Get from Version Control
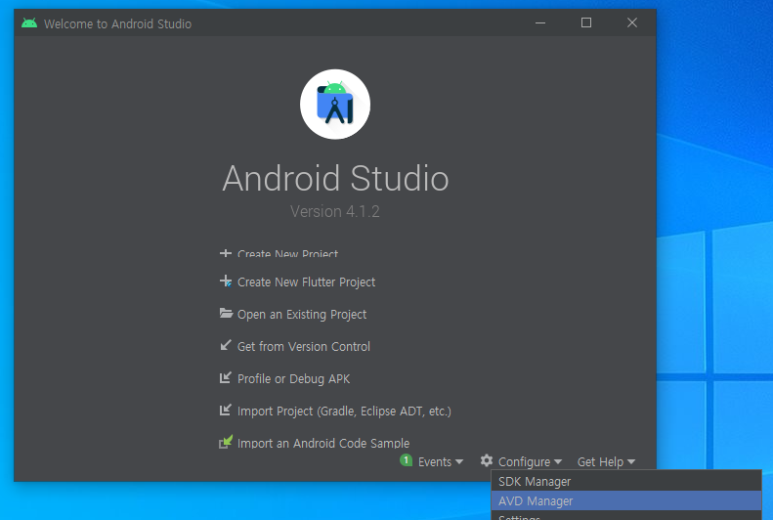The height and width of the screenshot is (520, 773). pos(304,347)
